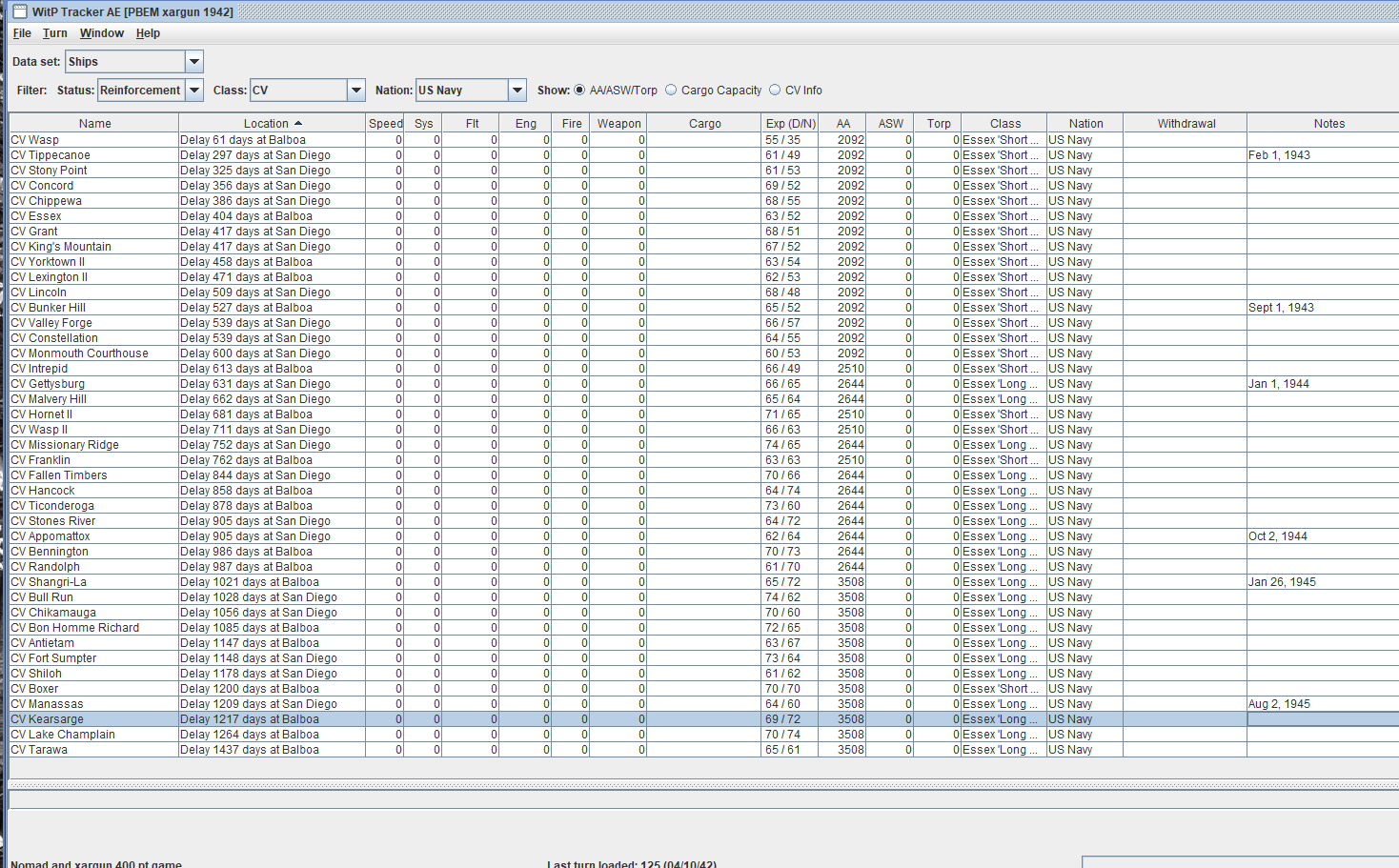Sort by the Nation column header
Image resolution: width=1399 pixels, height=868 pixels.
pyautogui.click(x=1085, y=124)
